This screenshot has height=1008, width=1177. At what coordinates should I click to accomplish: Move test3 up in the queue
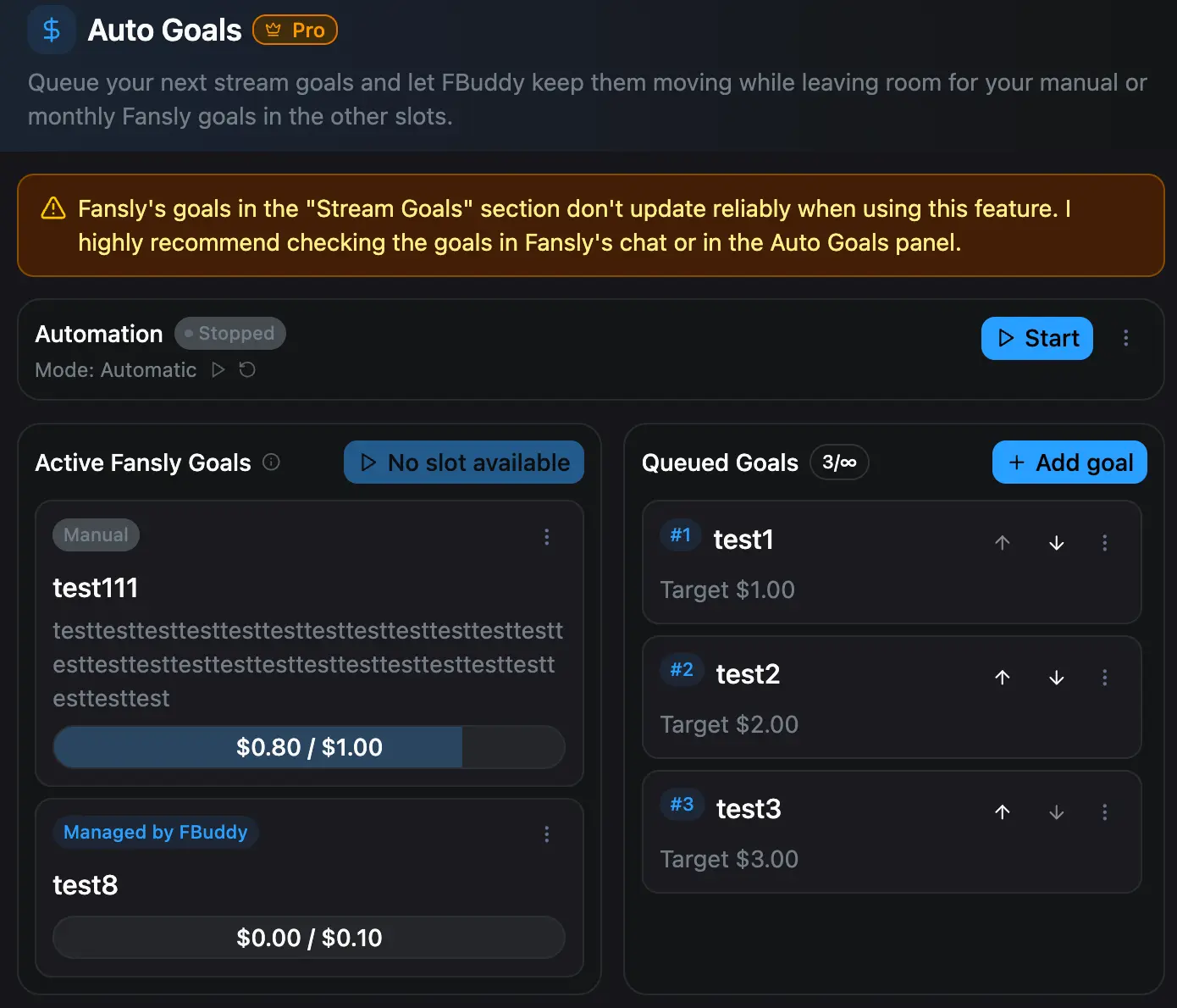click(1003, 812)
